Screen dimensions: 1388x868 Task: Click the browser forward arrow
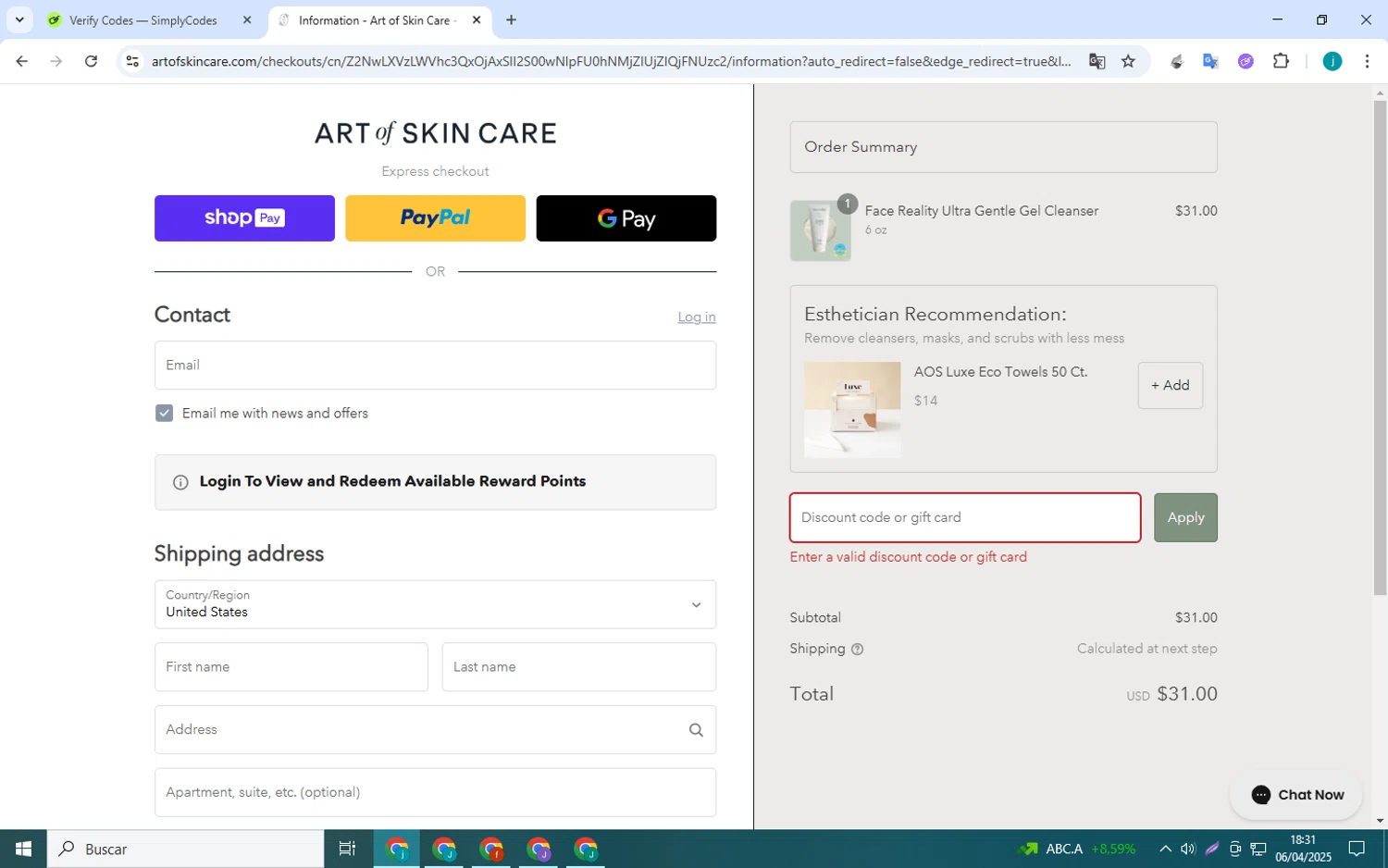(56, 61)
